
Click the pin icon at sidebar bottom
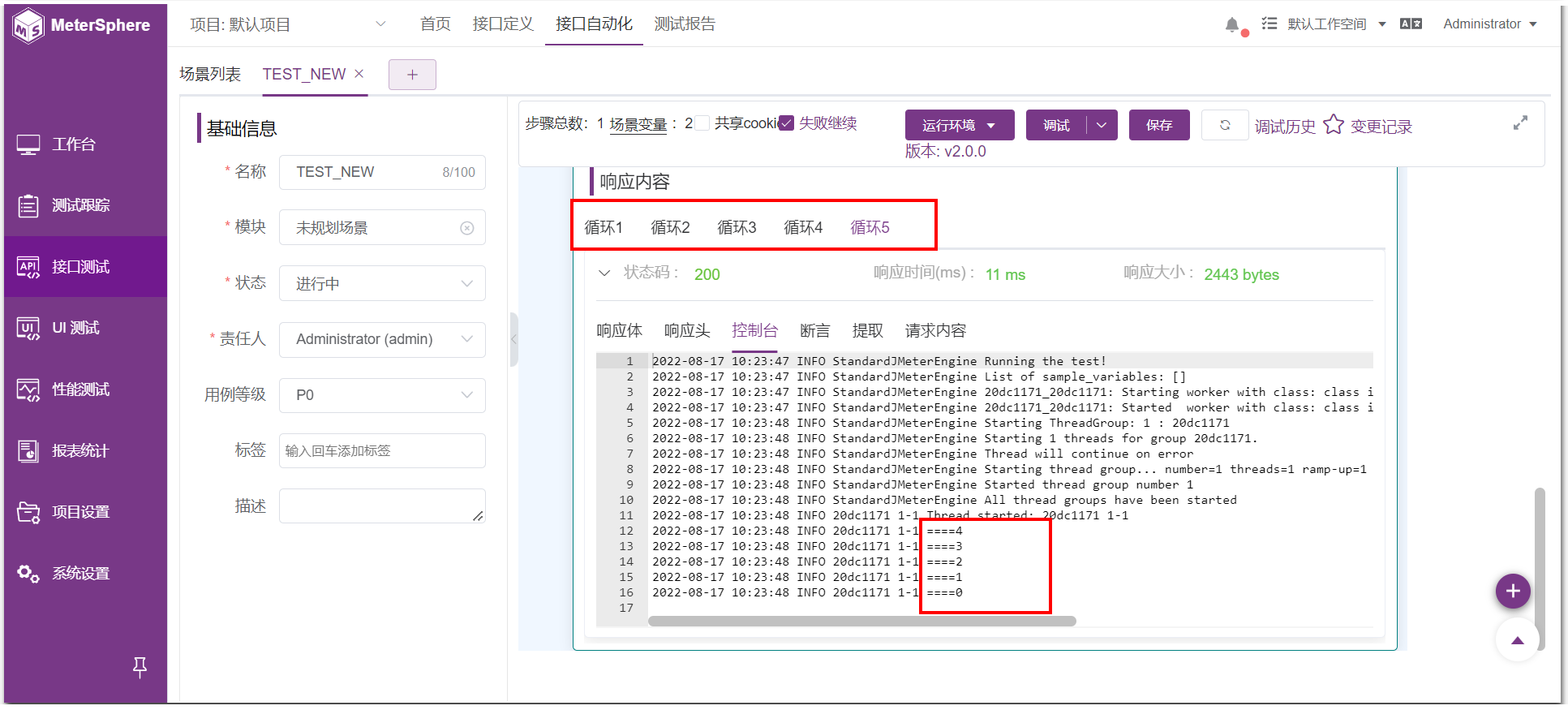coord(140,667)
